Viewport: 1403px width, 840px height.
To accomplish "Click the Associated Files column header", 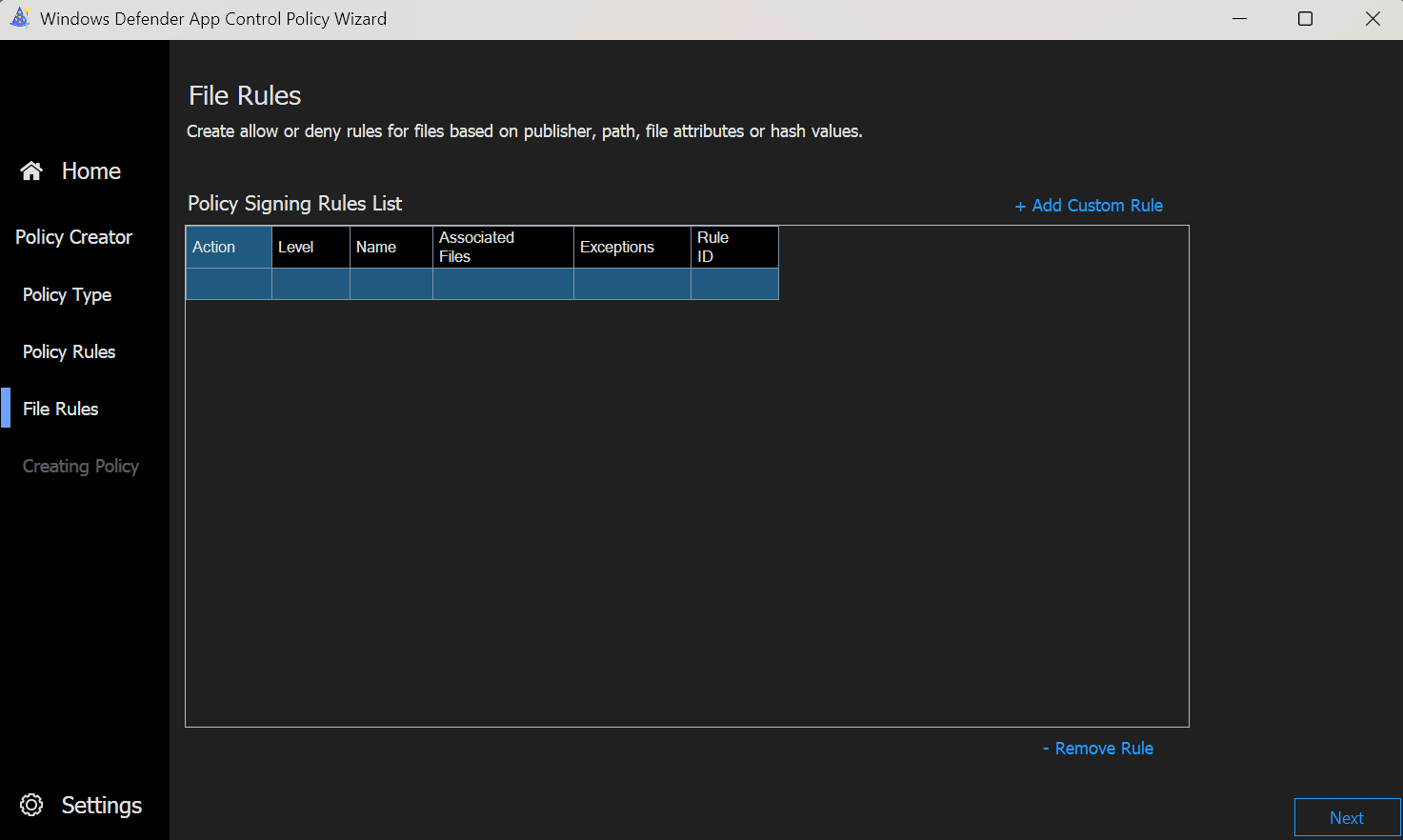I will tap(503, 247).
